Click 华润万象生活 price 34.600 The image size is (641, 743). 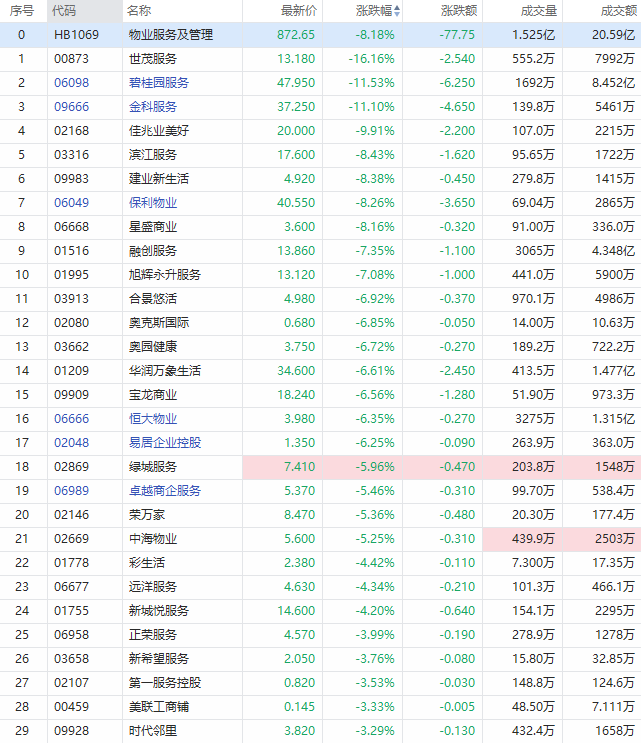point(296,371)
